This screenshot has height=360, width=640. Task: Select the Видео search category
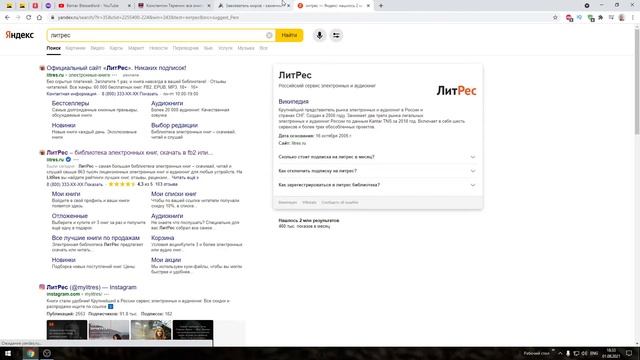pyautogui.click(x=97, y=48)
